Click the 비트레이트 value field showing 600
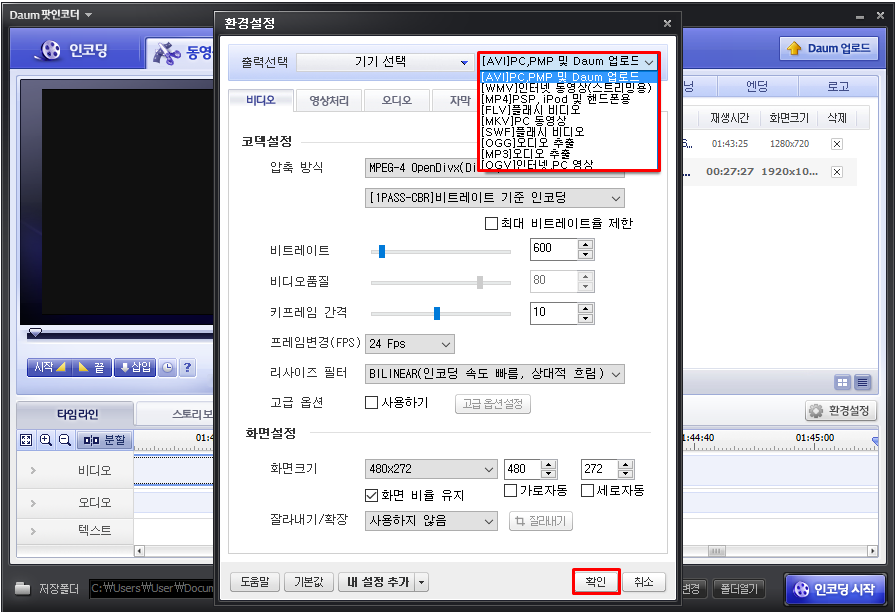This screenshot has width=895, height=612. click(x=554, y=249)
